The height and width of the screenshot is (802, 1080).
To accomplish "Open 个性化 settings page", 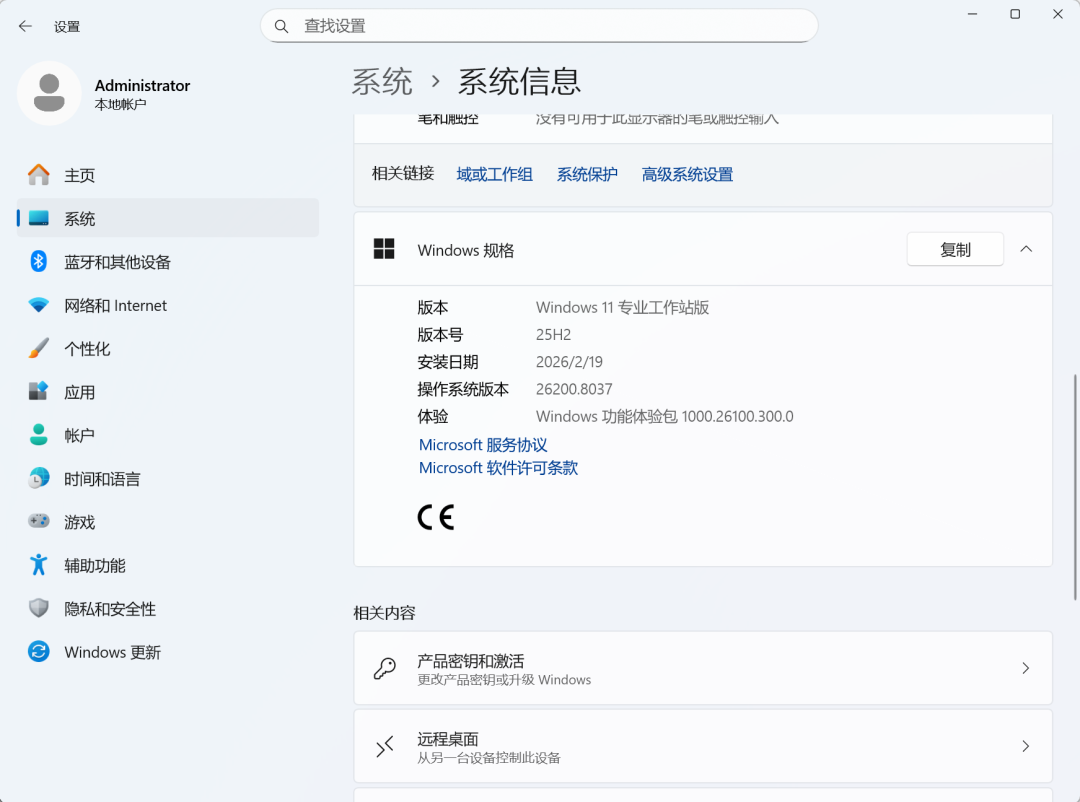I will [167, 349].
